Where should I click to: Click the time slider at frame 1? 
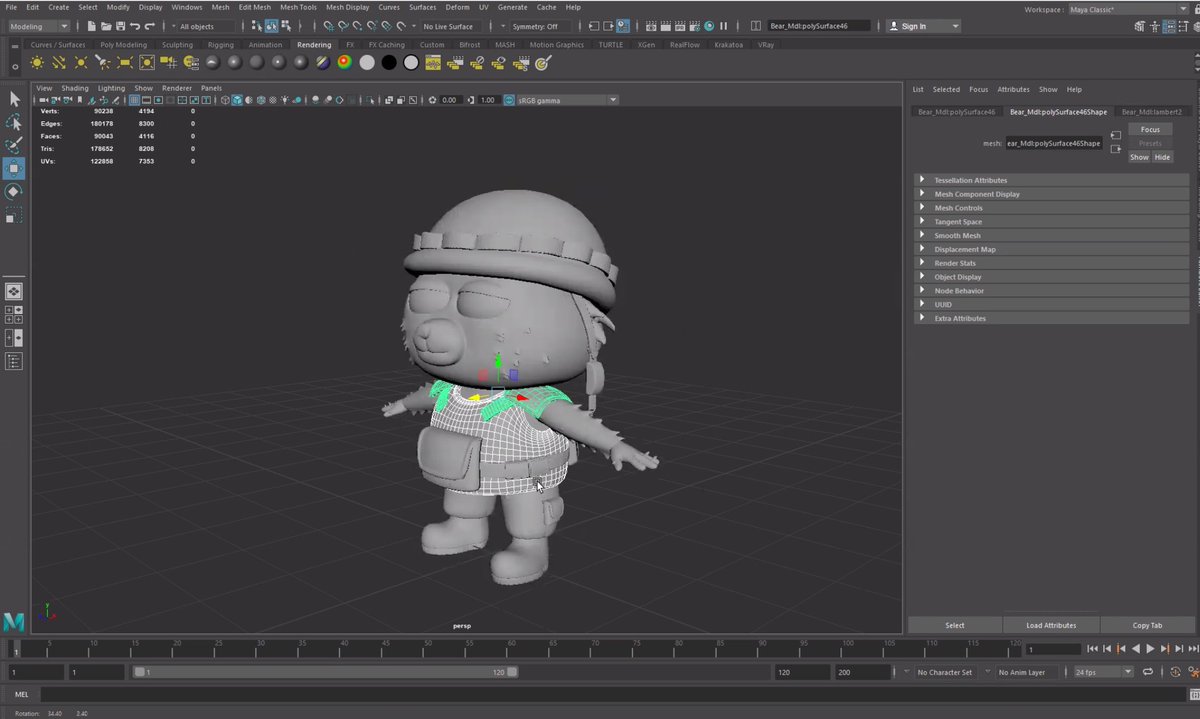coord(15,650)
